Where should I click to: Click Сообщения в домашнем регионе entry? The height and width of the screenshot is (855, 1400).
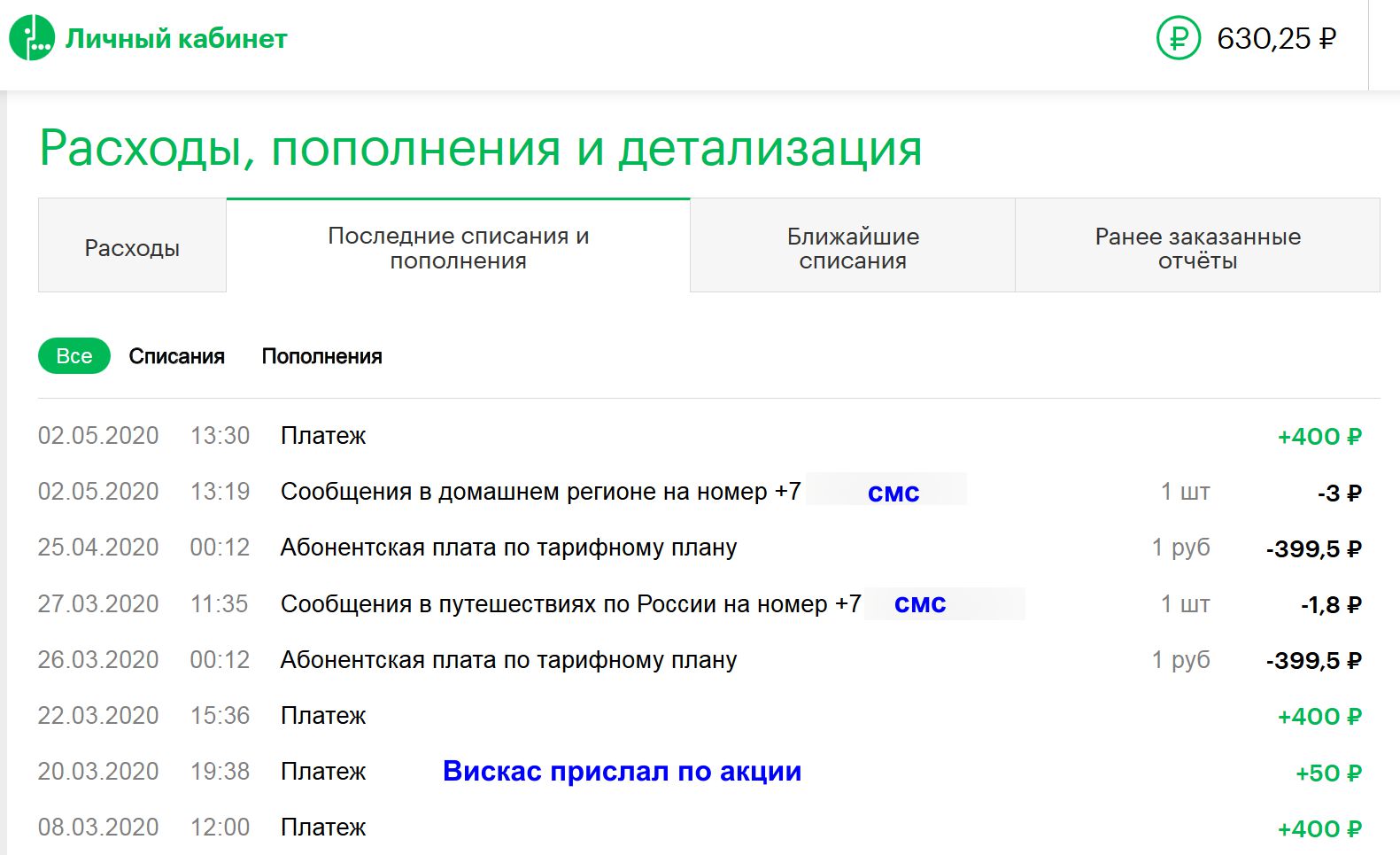(x=541, y=492)
